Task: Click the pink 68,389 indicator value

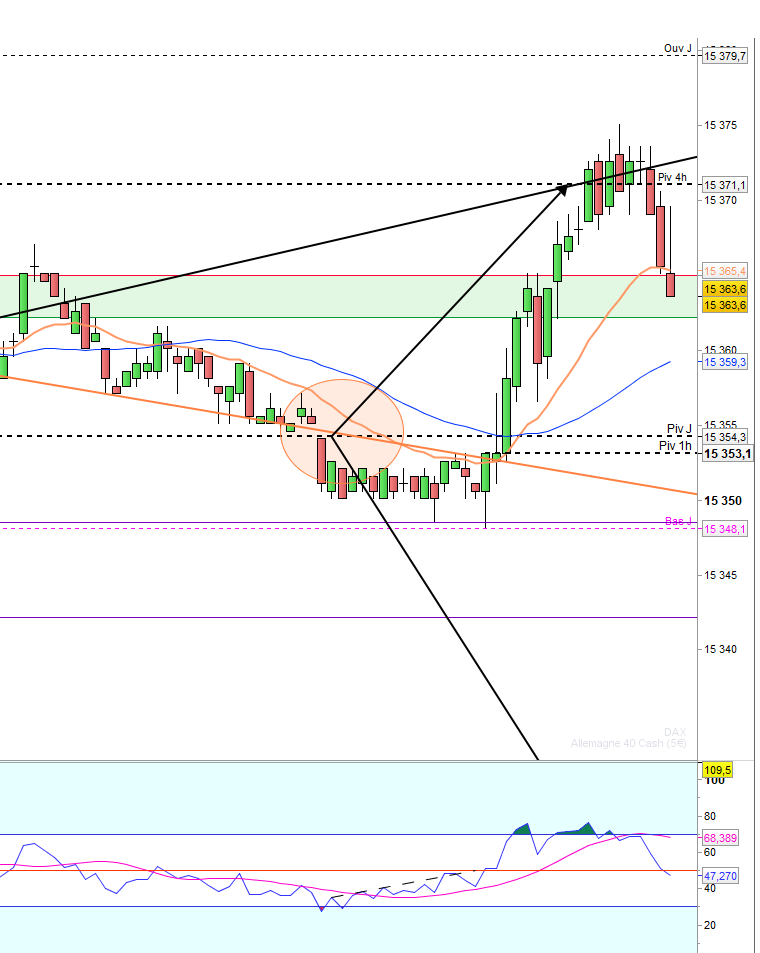Action: pos(720,838)
